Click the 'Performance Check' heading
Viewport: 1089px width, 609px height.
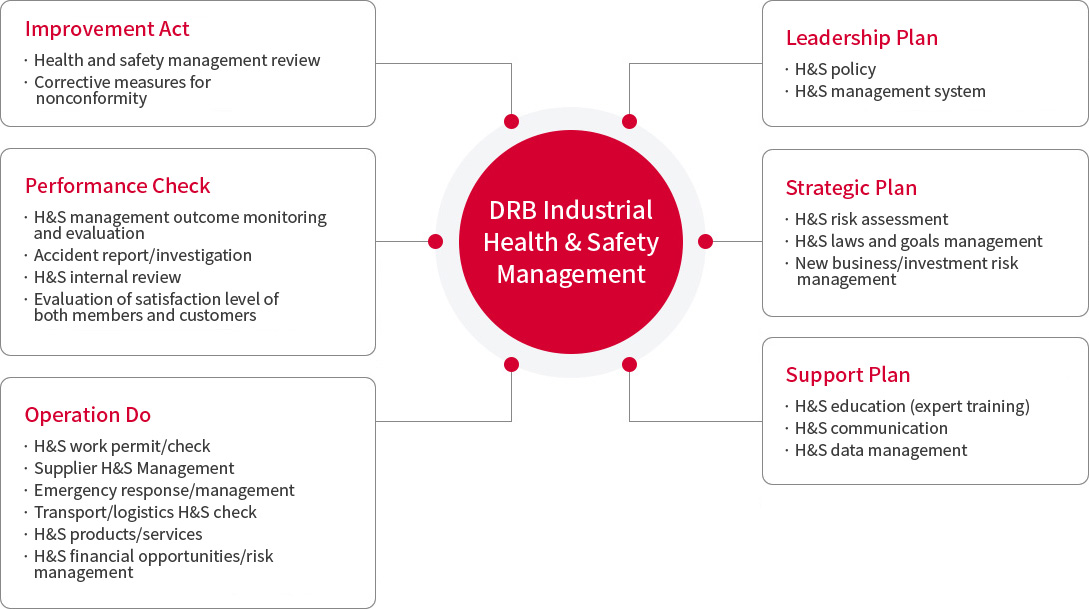(117, 186)
